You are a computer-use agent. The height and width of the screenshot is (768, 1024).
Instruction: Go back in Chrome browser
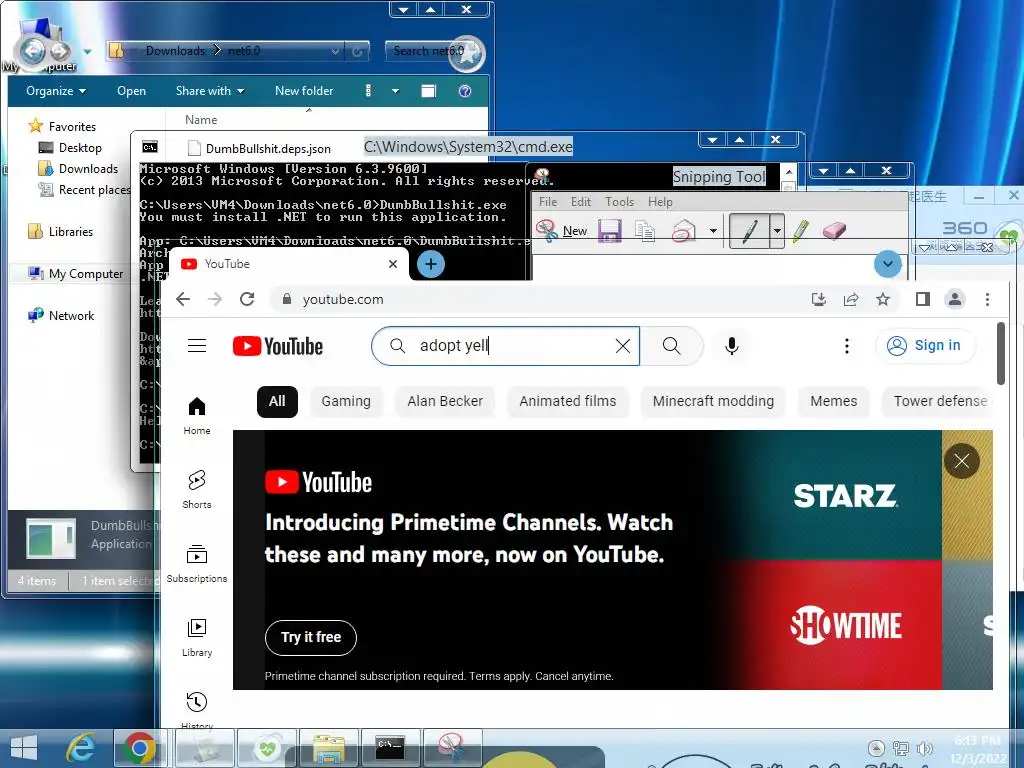(183, 299)
